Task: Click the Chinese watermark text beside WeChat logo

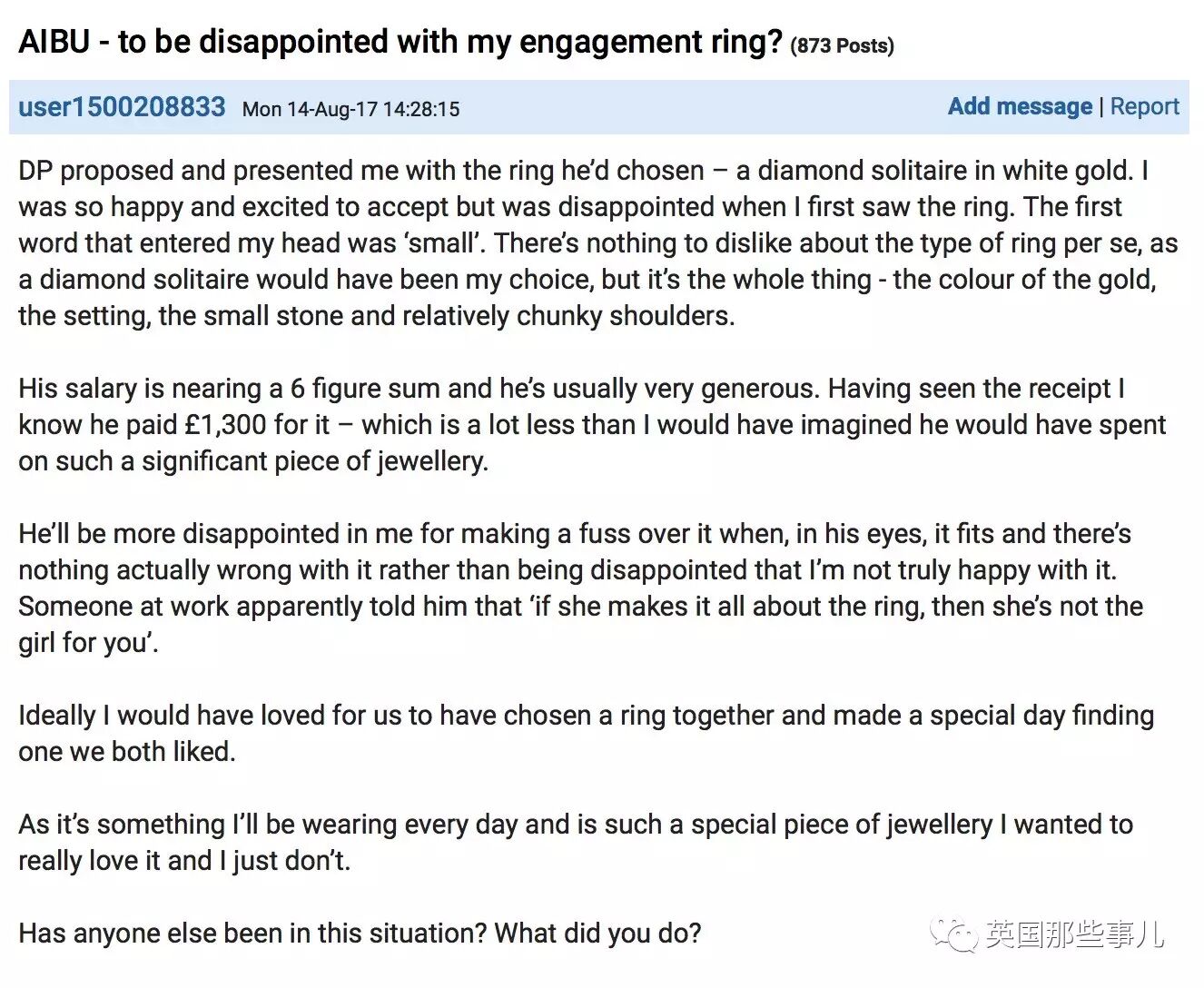Action: point(1075,934)
